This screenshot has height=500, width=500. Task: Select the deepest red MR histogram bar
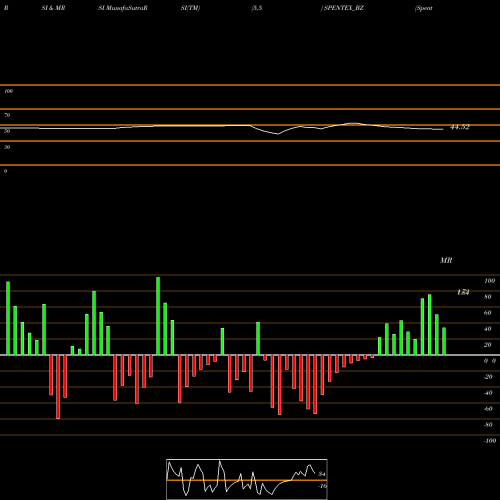coord(58,387)
